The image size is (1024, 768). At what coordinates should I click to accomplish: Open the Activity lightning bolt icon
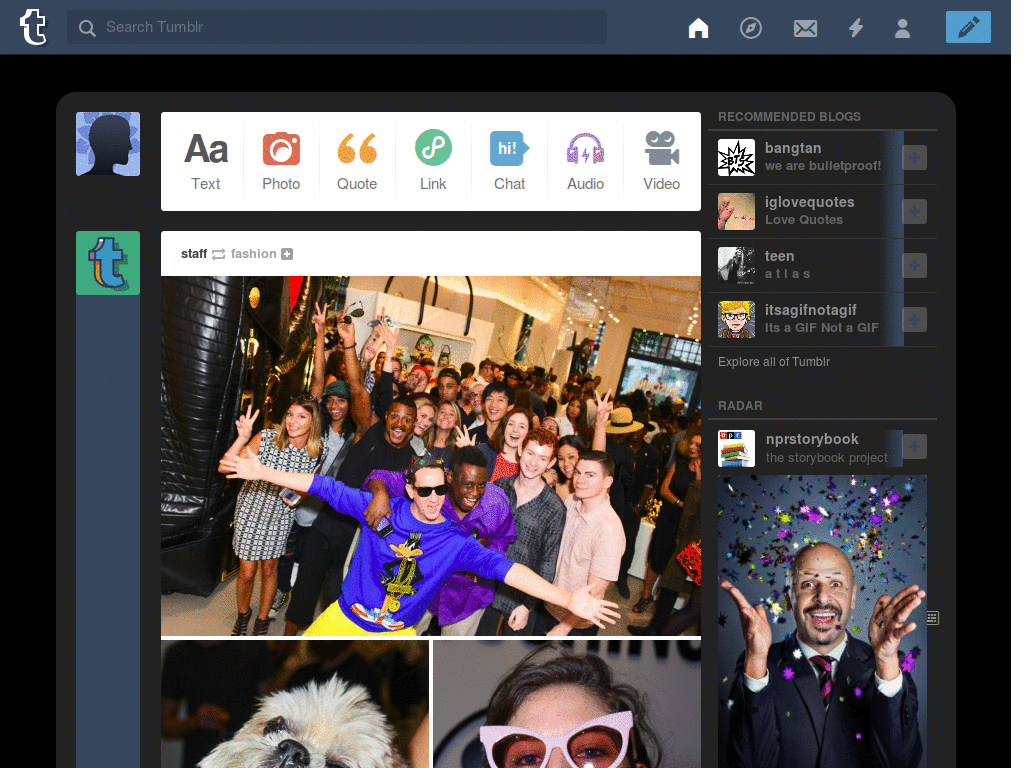coord(856,28)
